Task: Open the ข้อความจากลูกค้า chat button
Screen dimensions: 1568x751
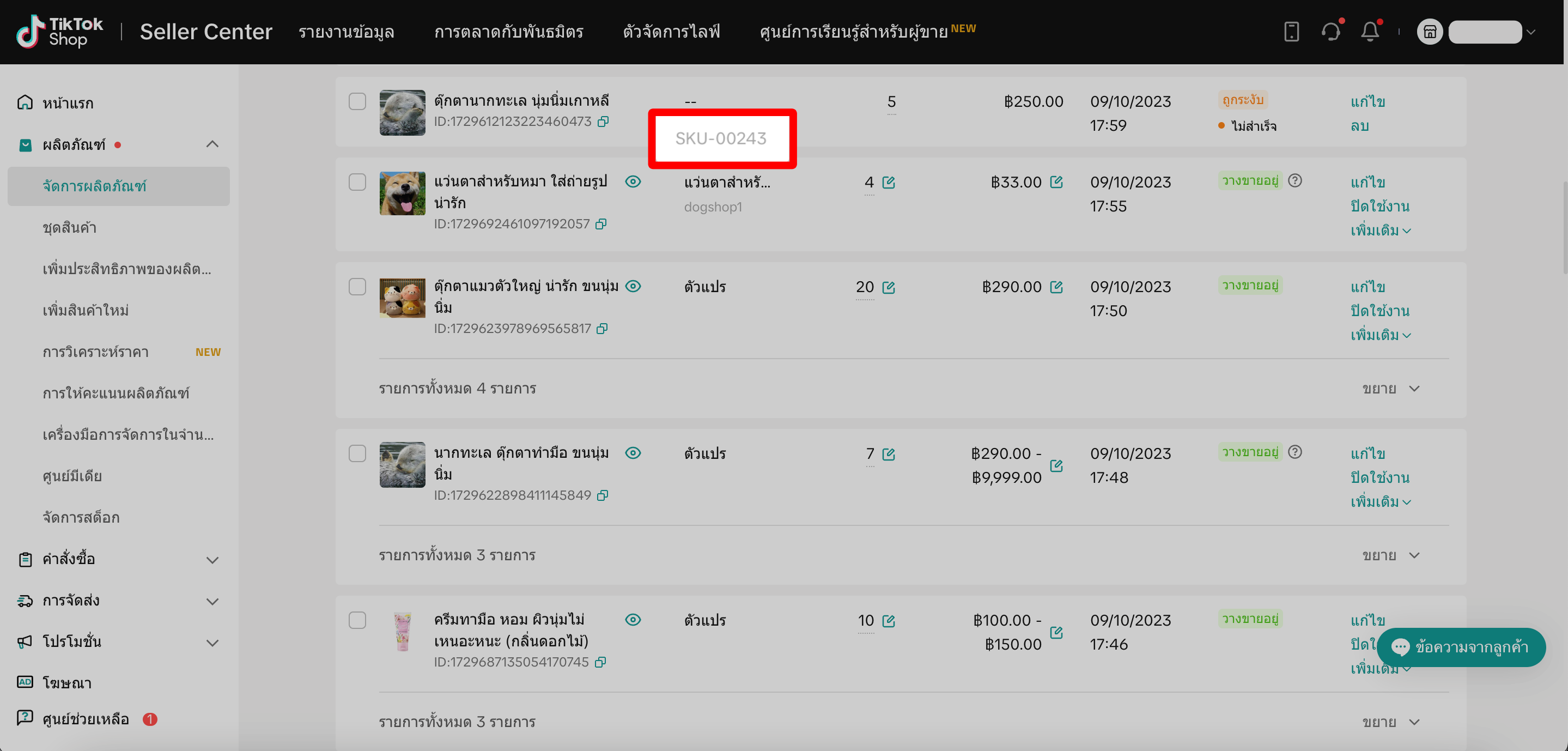Action: [x=1461, y=647]
